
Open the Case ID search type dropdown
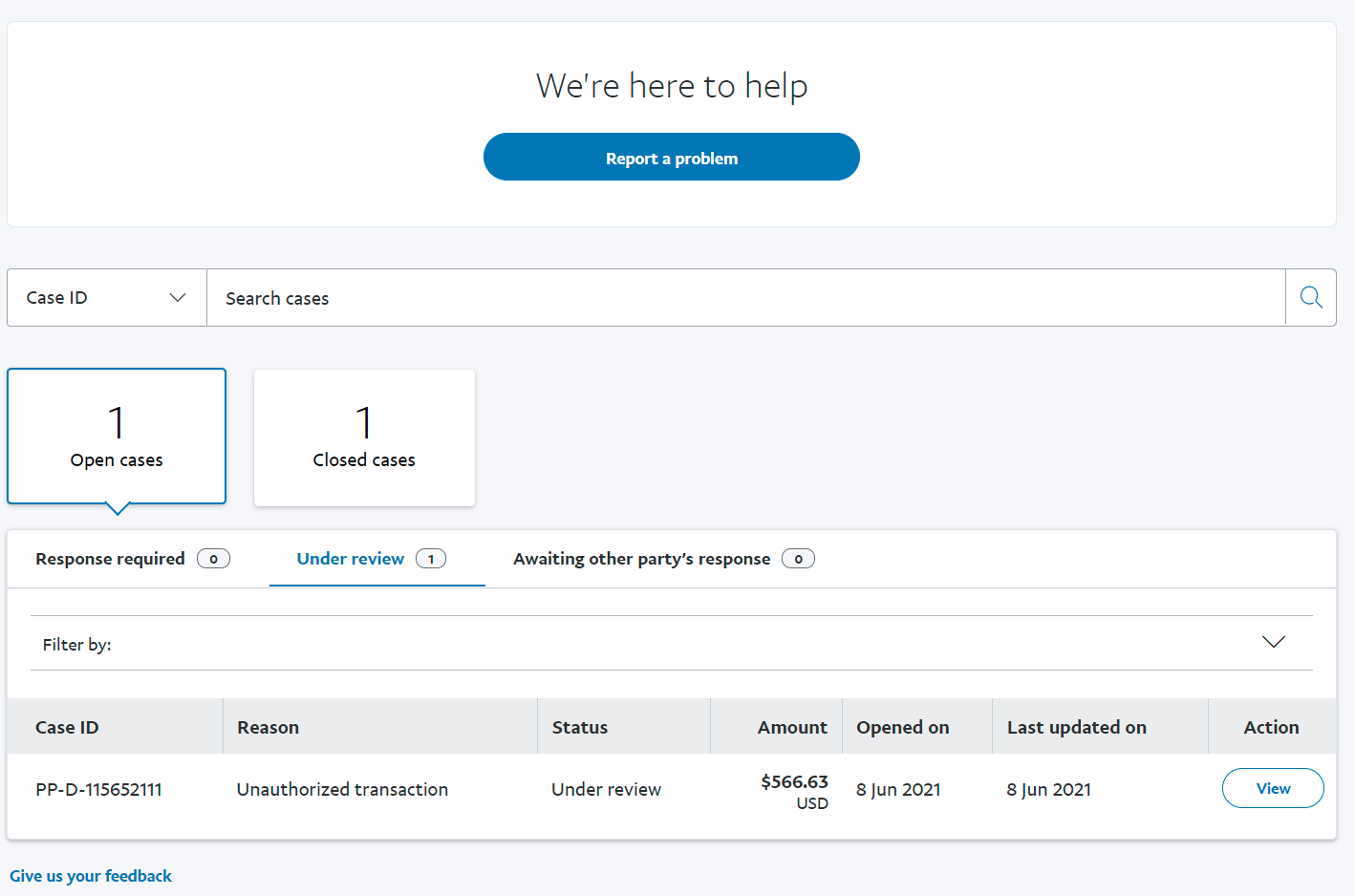click(107, 298)
